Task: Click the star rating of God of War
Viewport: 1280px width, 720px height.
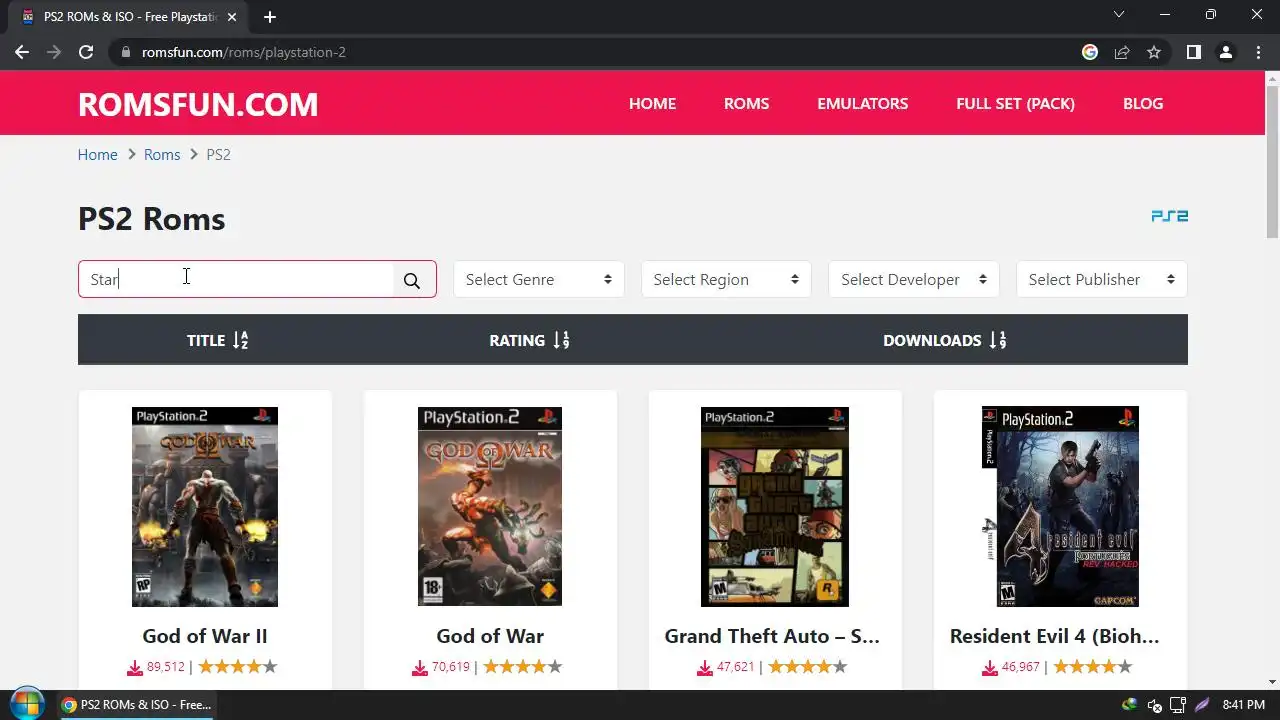Action: [523, 667]
